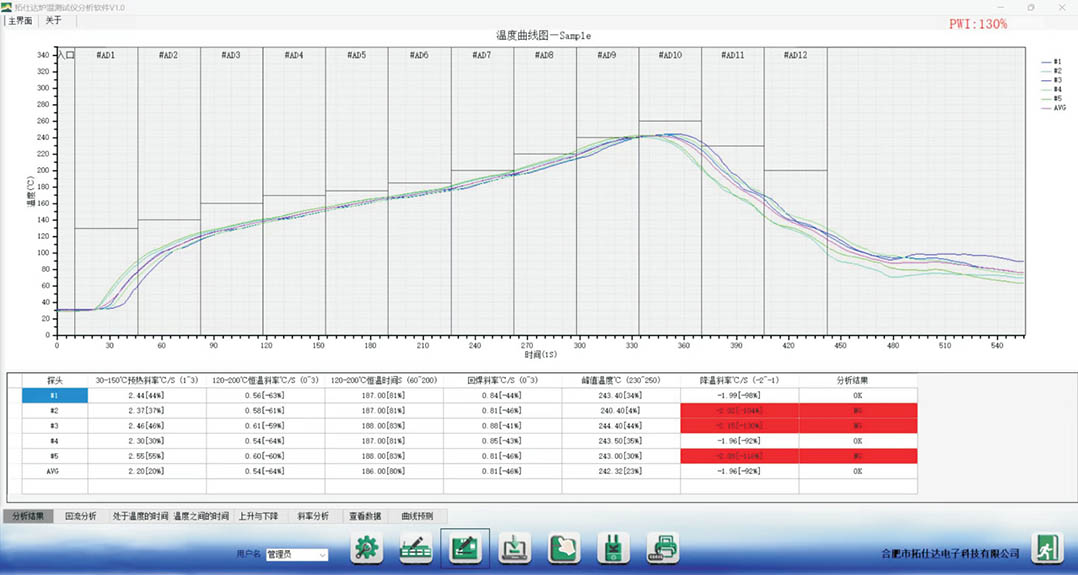Open the ruler-and-chart setup icon
Screen dimensions: 1078x575
tap(416, 548)
